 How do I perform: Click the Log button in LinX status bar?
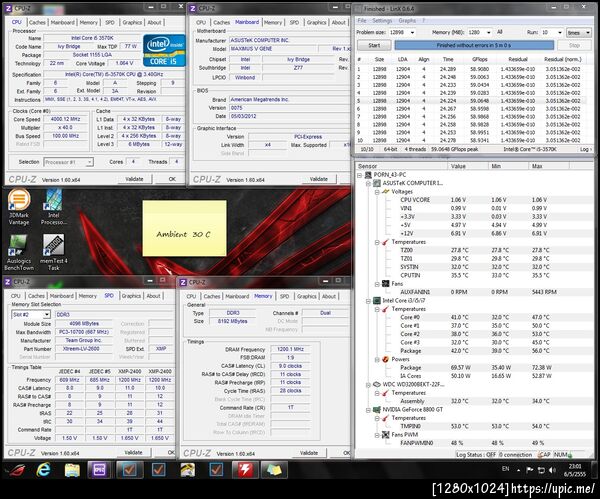[x=585, y=149]
